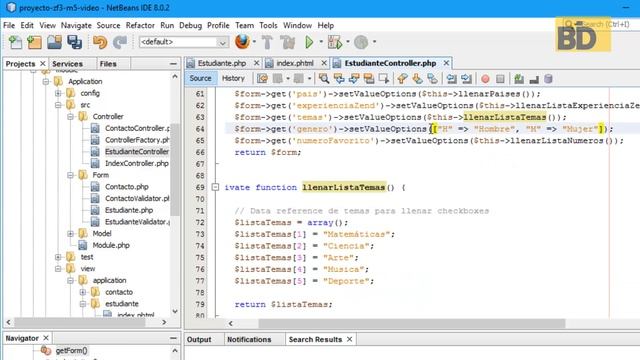
Task: Click the Shift Line Left icon
Action: coord(451,78)
